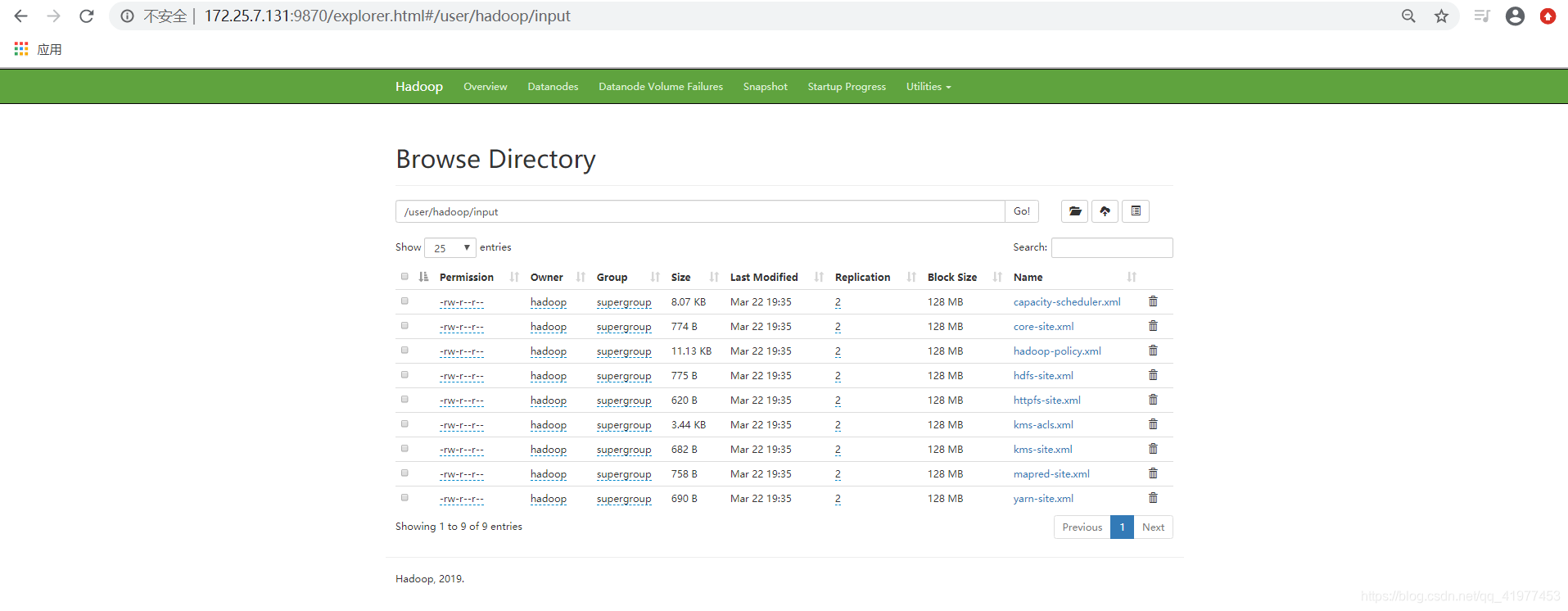The width and height of the screenshot is (1568, 611).
Task: Sort table by Replication column
Action: point(875,278)
